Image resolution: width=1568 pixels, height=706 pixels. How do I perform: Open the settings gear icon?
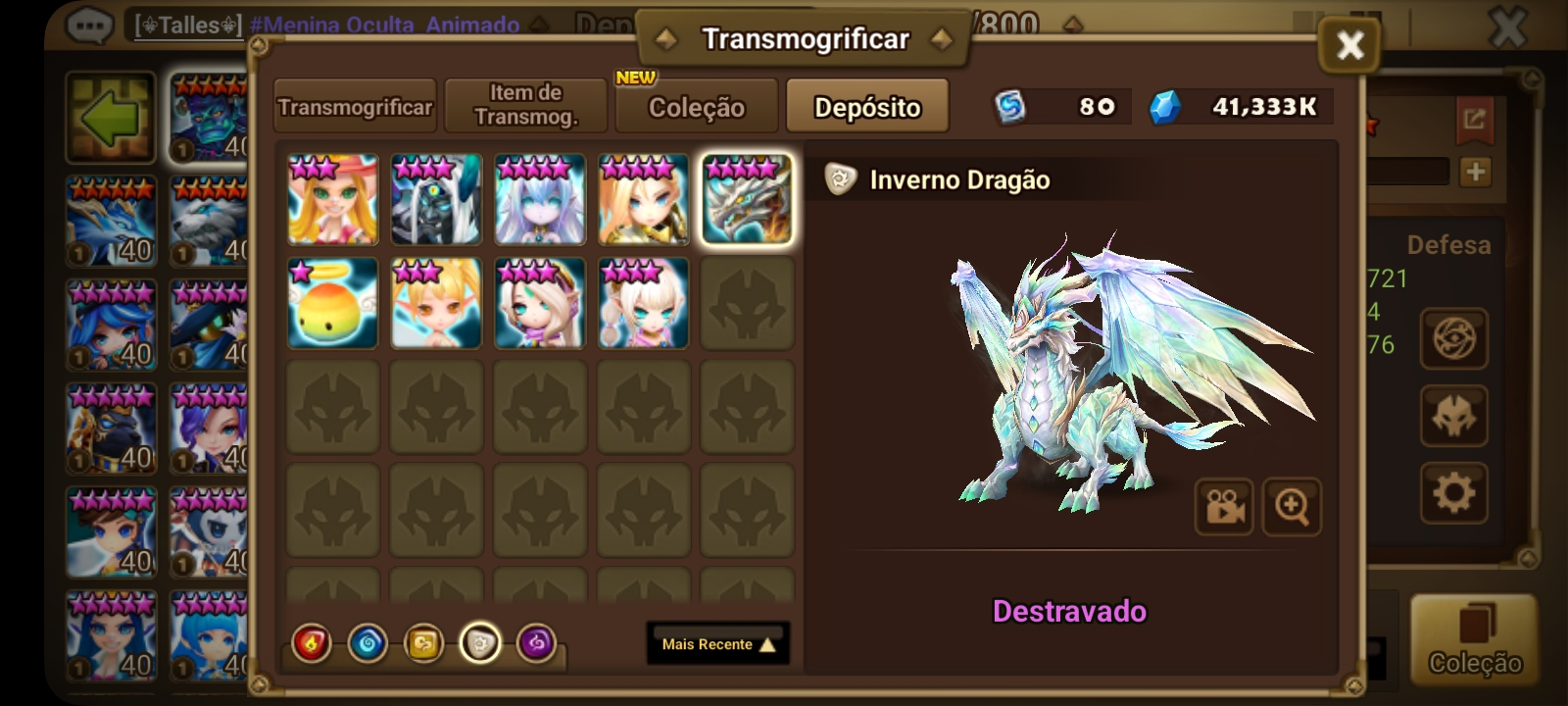pos(1453,492)
